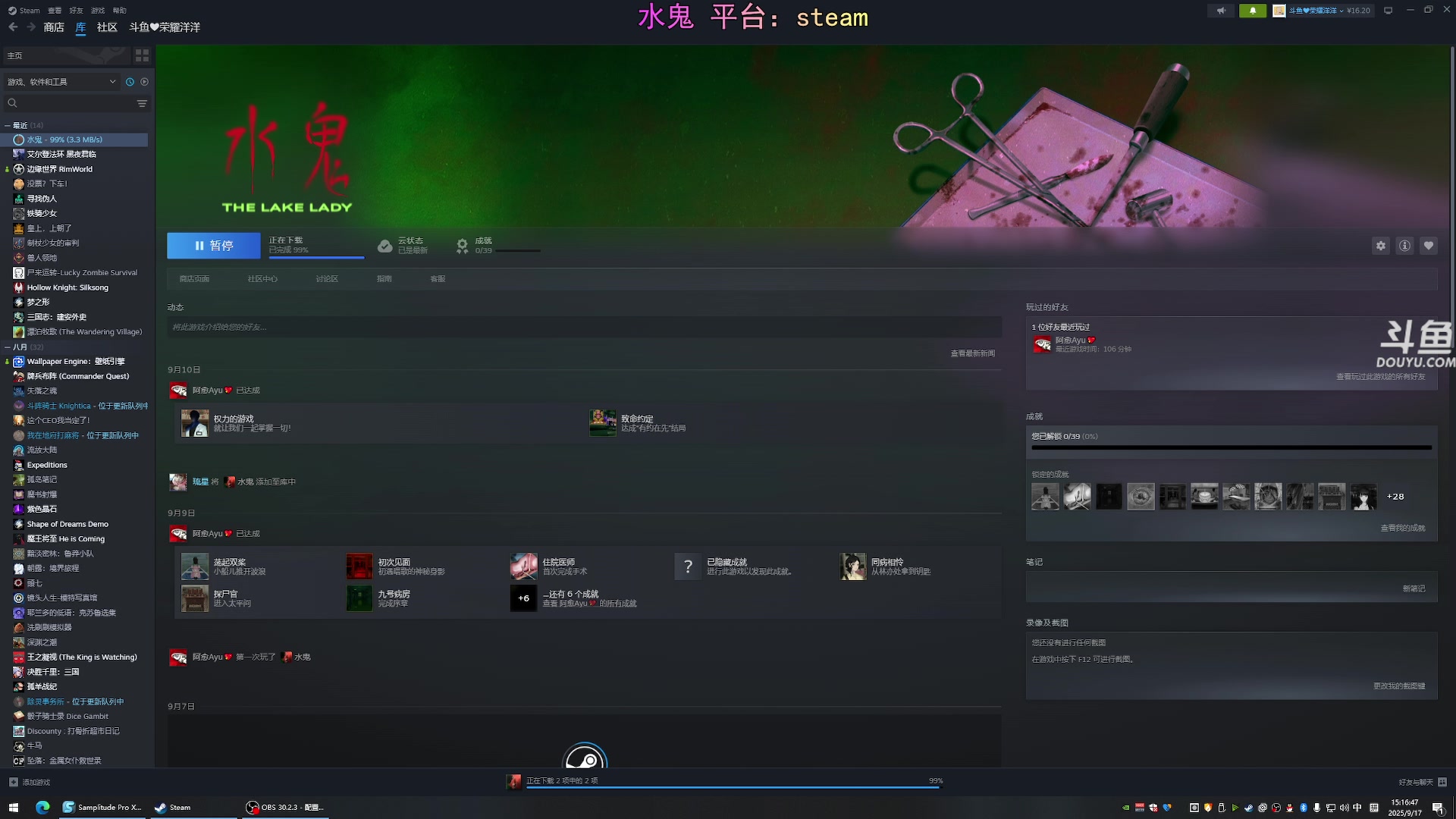The image size is (1456, 819).
Task: Open 客服 link
Action: tap(438, 279)
